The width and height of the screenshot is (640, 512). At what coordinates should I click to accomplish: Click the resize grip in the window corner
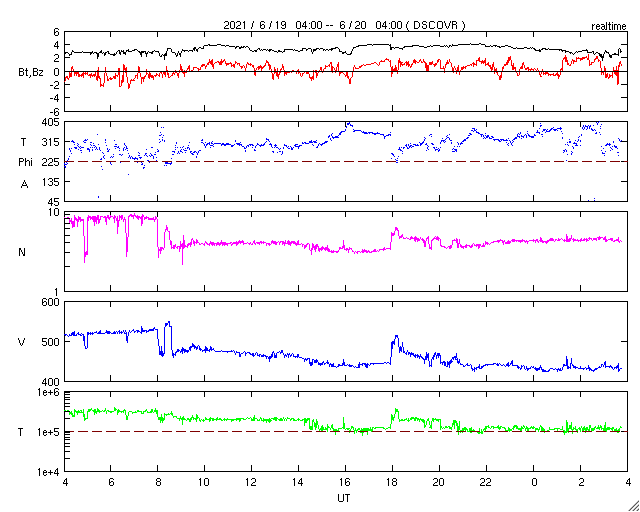(633, 506)
